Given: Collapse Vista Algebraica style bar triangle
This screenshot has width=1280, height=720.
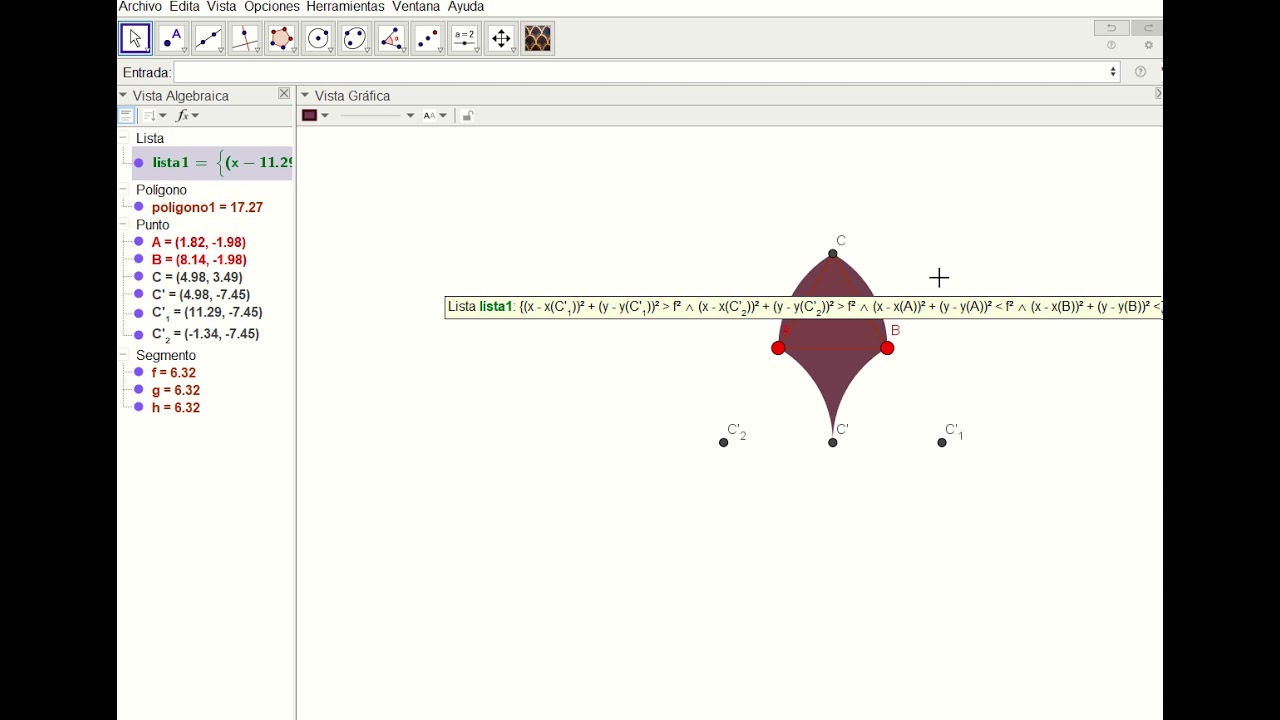Looking at the screenshot, I should (x=123, y=95).
